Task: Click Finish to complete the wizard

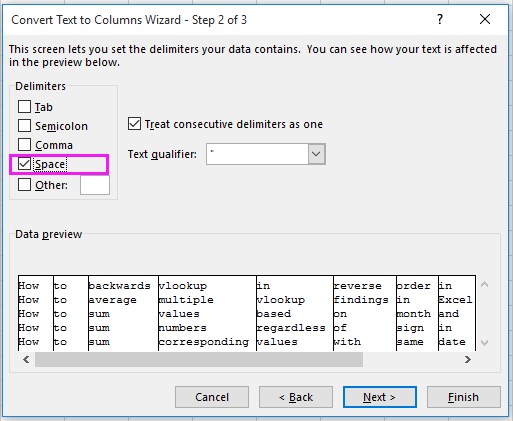Action: click(464, 397)
